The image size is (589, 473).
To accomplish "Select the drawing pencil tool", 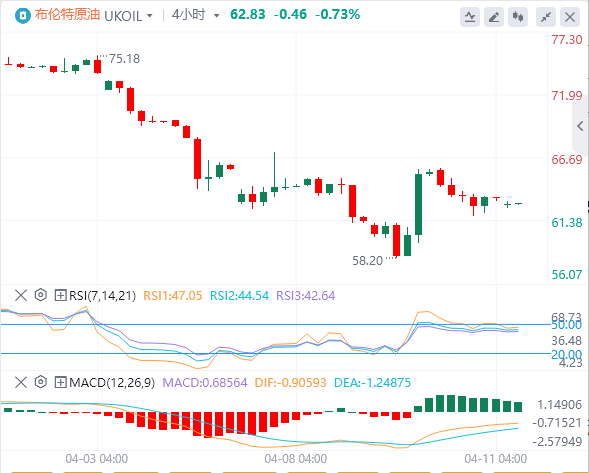I will point(494,17).
